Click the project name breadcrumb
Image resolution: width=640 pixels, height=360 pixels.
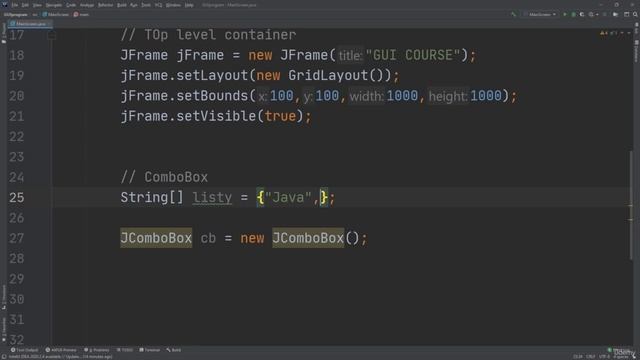[x=16, y=14]
